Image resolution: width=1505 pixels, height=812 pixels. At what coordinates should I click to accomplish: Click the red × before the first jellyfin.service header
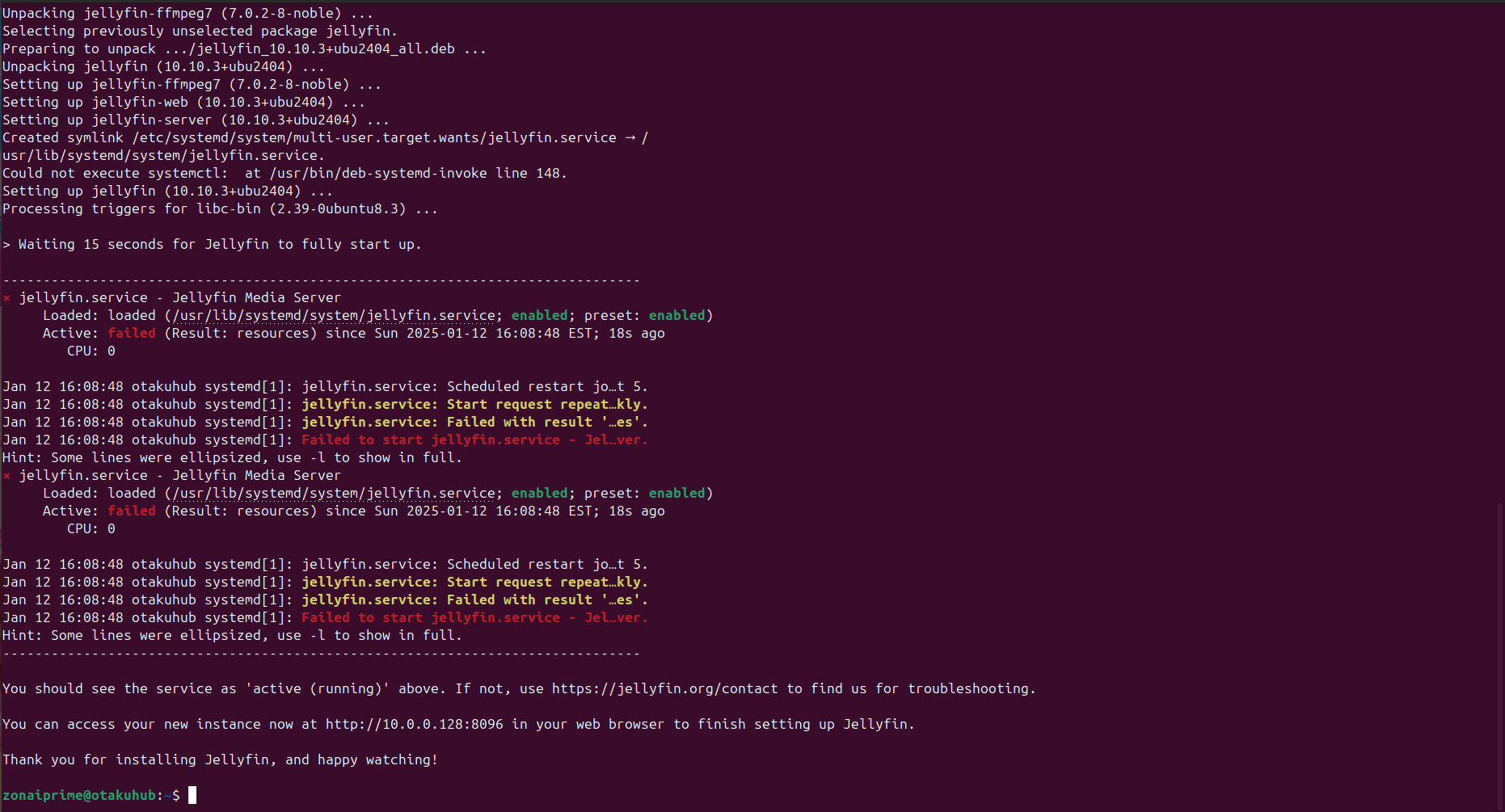coord(6,297)
